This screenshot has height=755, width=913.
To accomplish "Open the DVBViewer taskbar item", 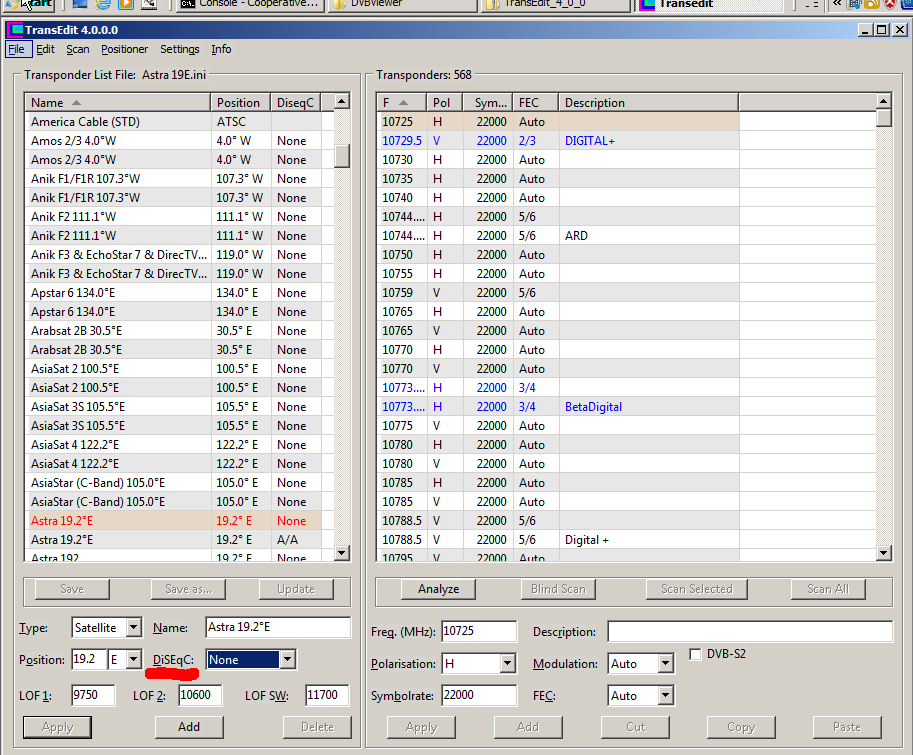I will (404, 5).
